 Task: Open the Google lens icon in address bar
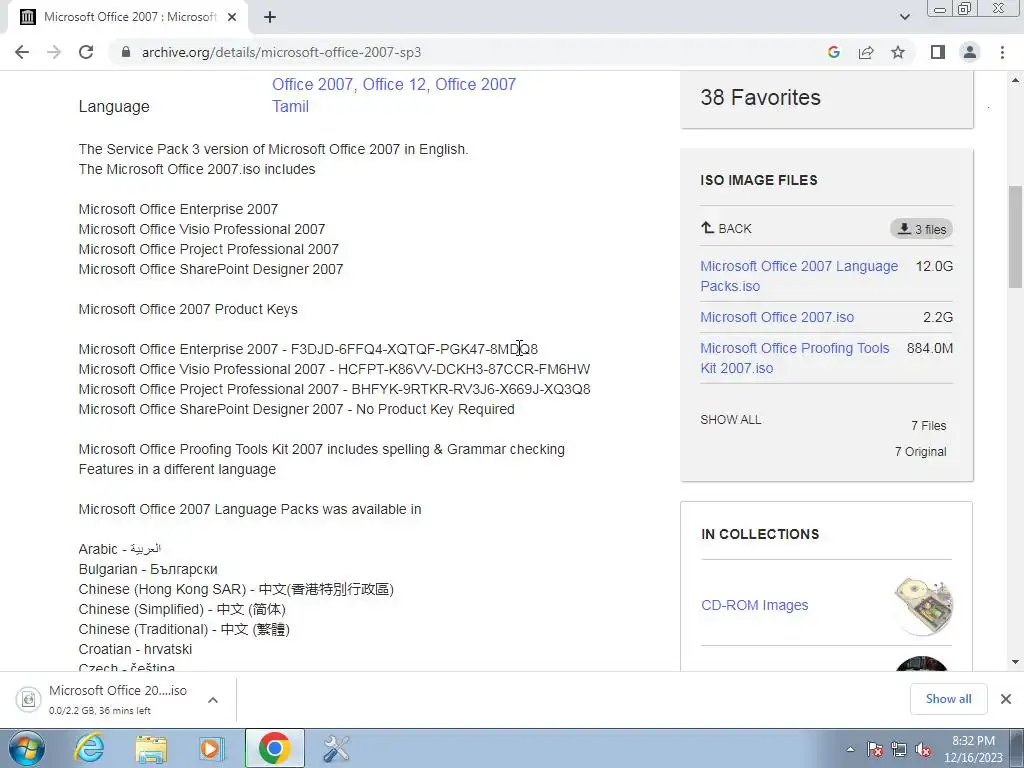pyautogui.click(x=833, y=52)
